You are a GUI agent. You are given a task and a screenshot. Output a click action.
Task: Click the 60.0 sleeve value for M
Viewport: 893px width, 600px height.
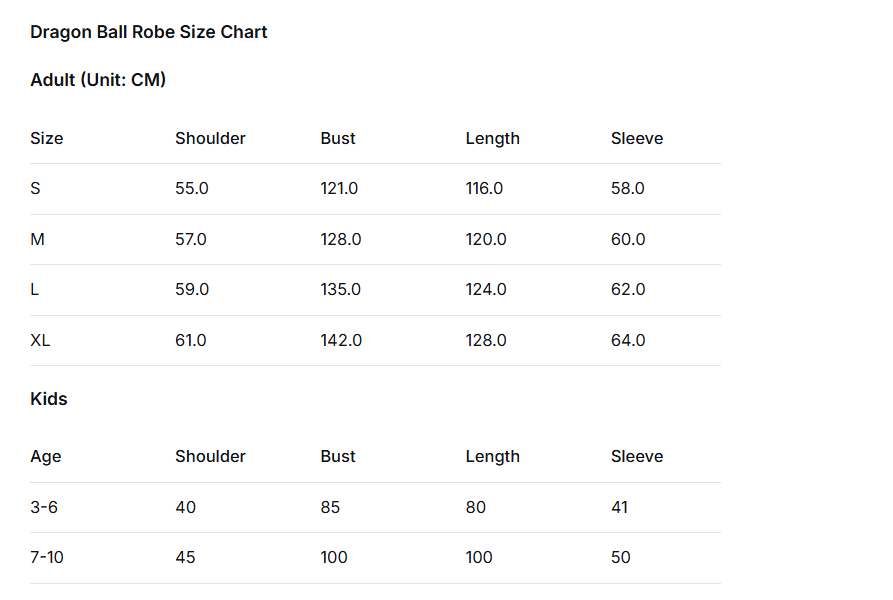(628, 240)
